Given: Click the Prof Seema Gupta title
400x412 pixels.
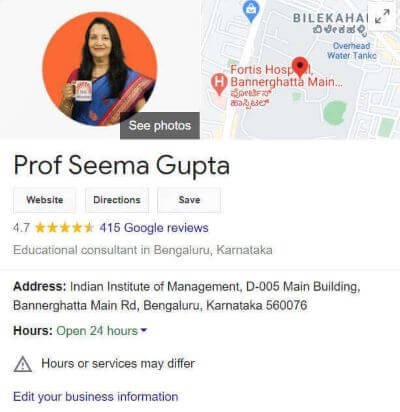Looking at the screenshot, I should [x=122, y=166].
